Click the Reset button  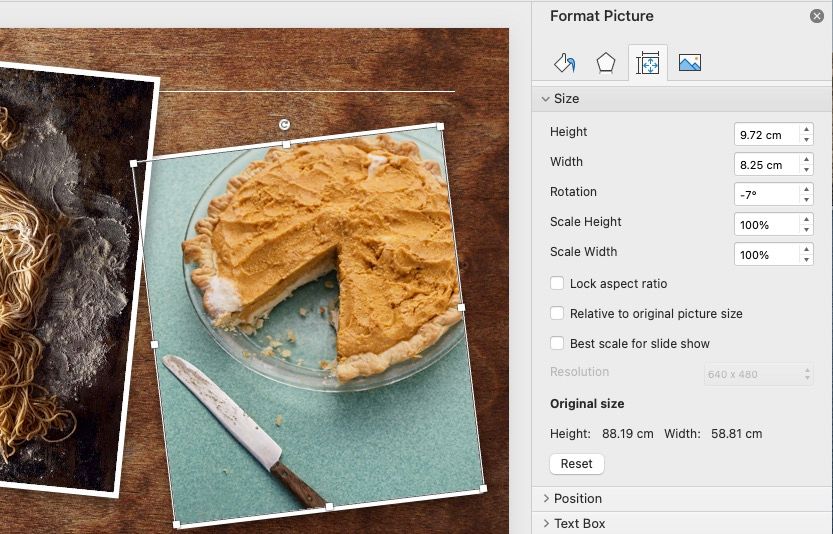(576, 464)
